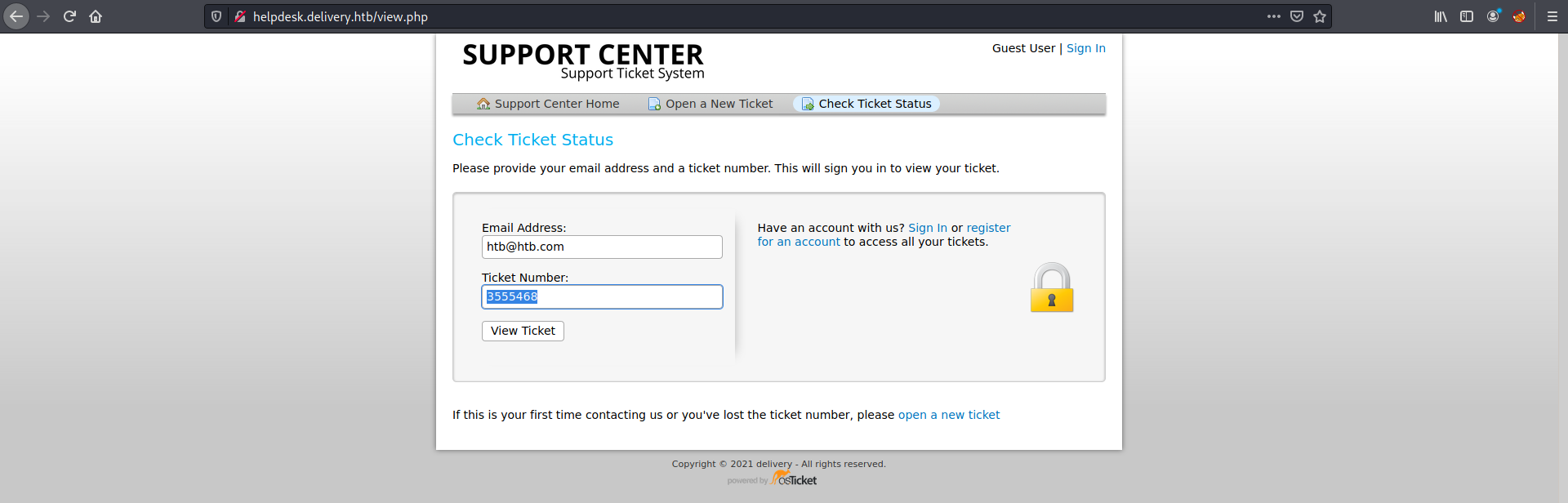Click the browser reload icon
The height and width of the screenshot is (503, 1568).
coord(69,16)
